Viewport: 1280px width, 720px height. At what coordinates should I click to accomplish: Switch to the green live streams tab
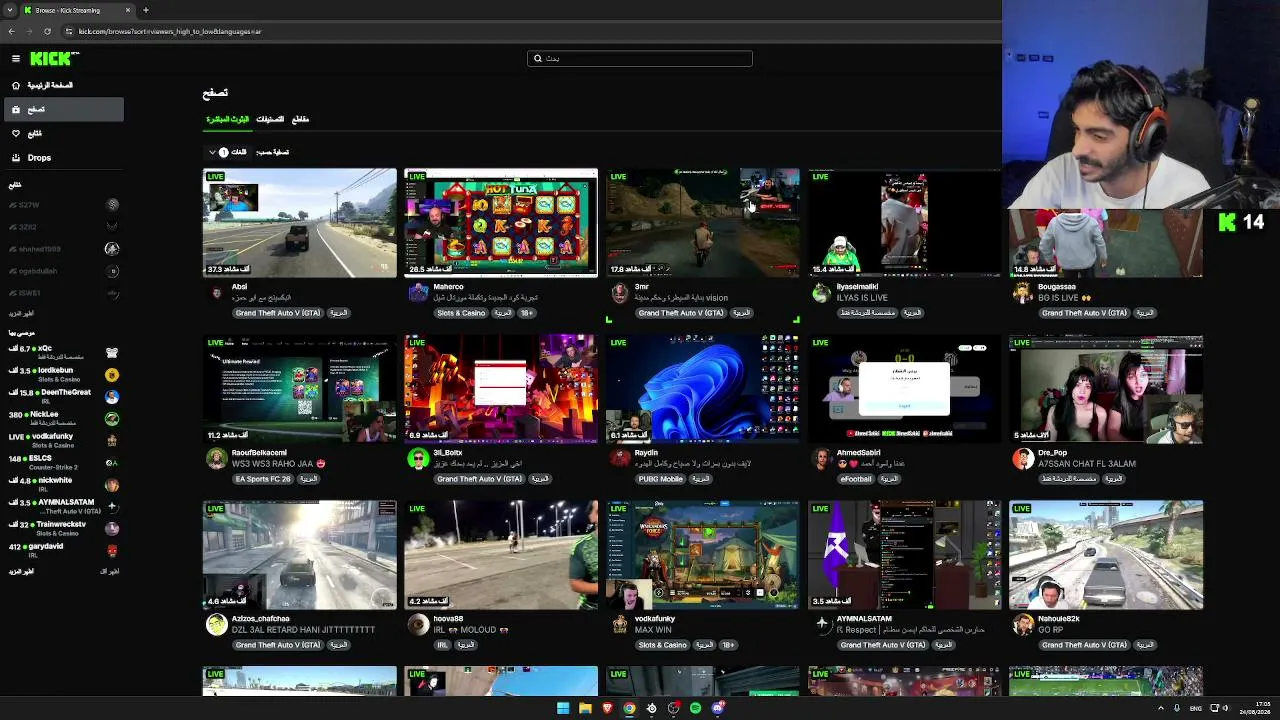[x=228, y=119]
